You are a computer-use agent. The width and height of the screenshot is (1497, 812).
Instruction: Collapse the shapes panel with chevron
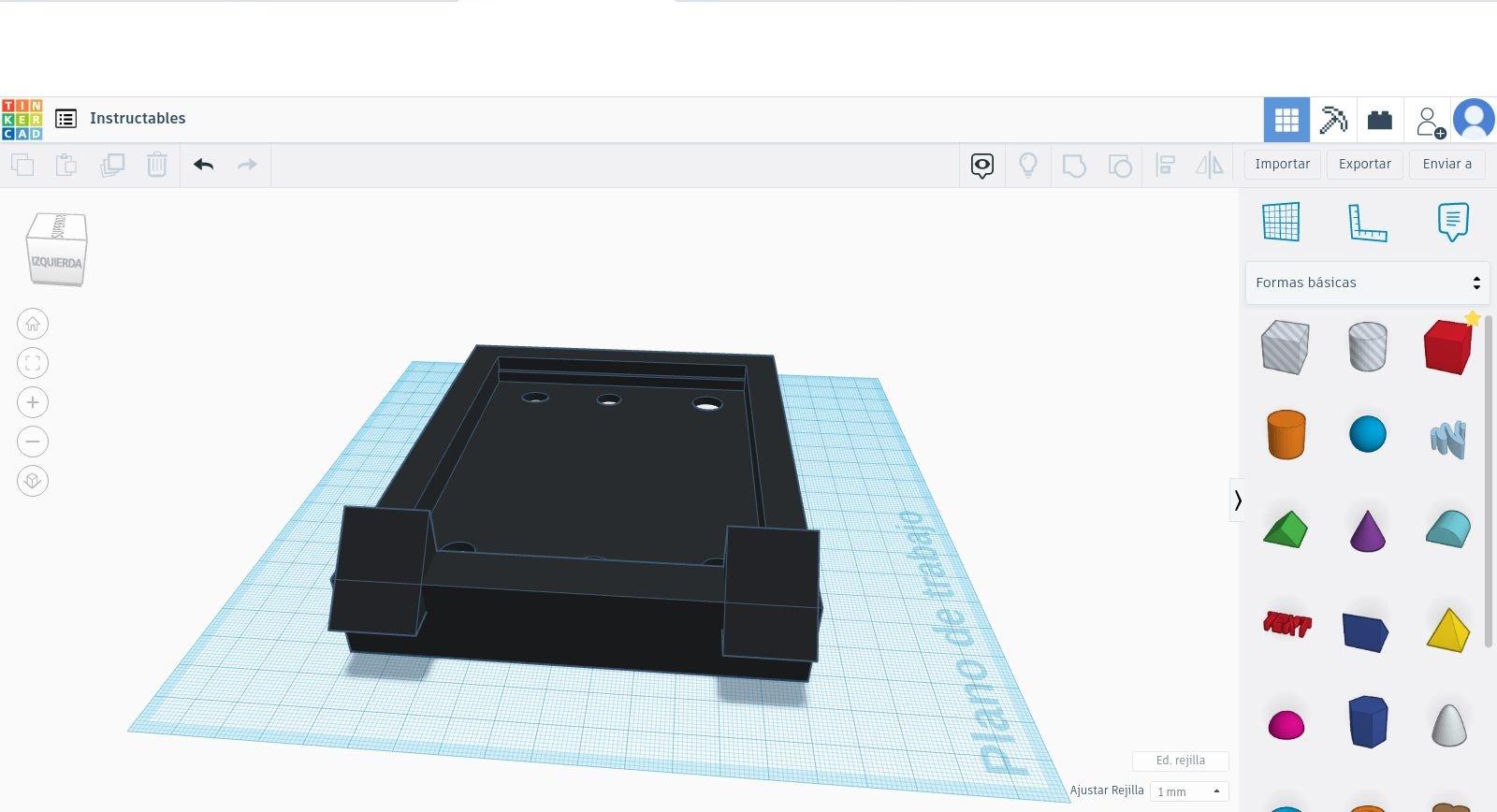coord(1237,500)
